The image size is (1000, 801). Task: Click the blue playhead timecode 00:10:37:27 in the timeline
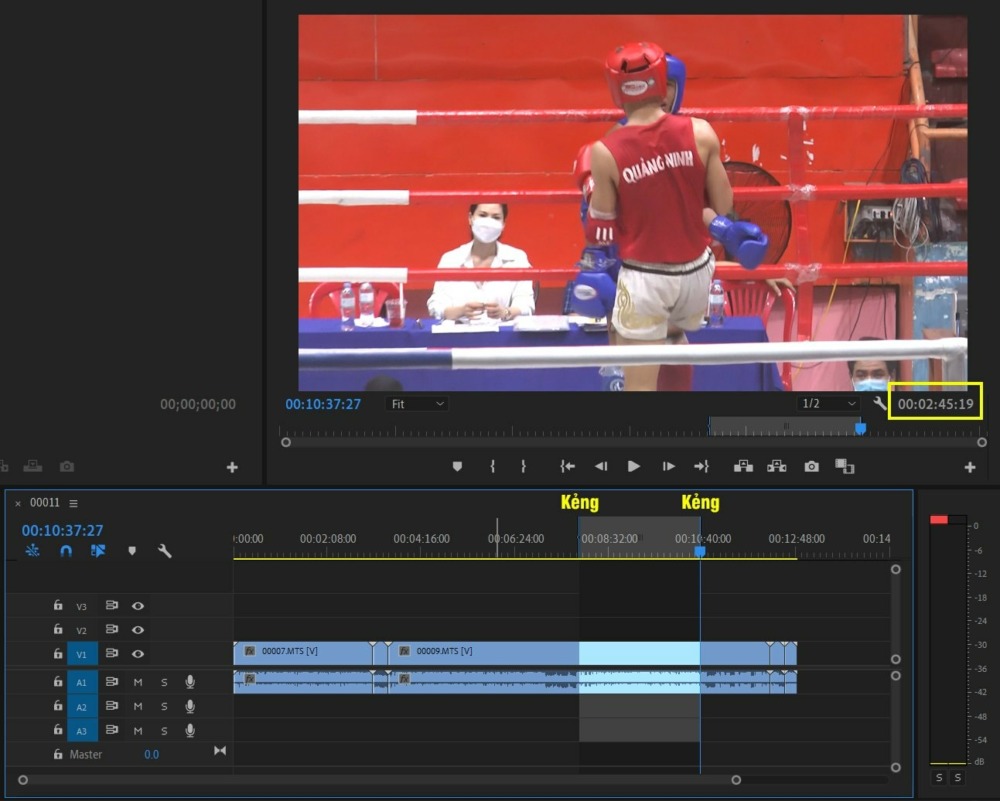(62, 530)
